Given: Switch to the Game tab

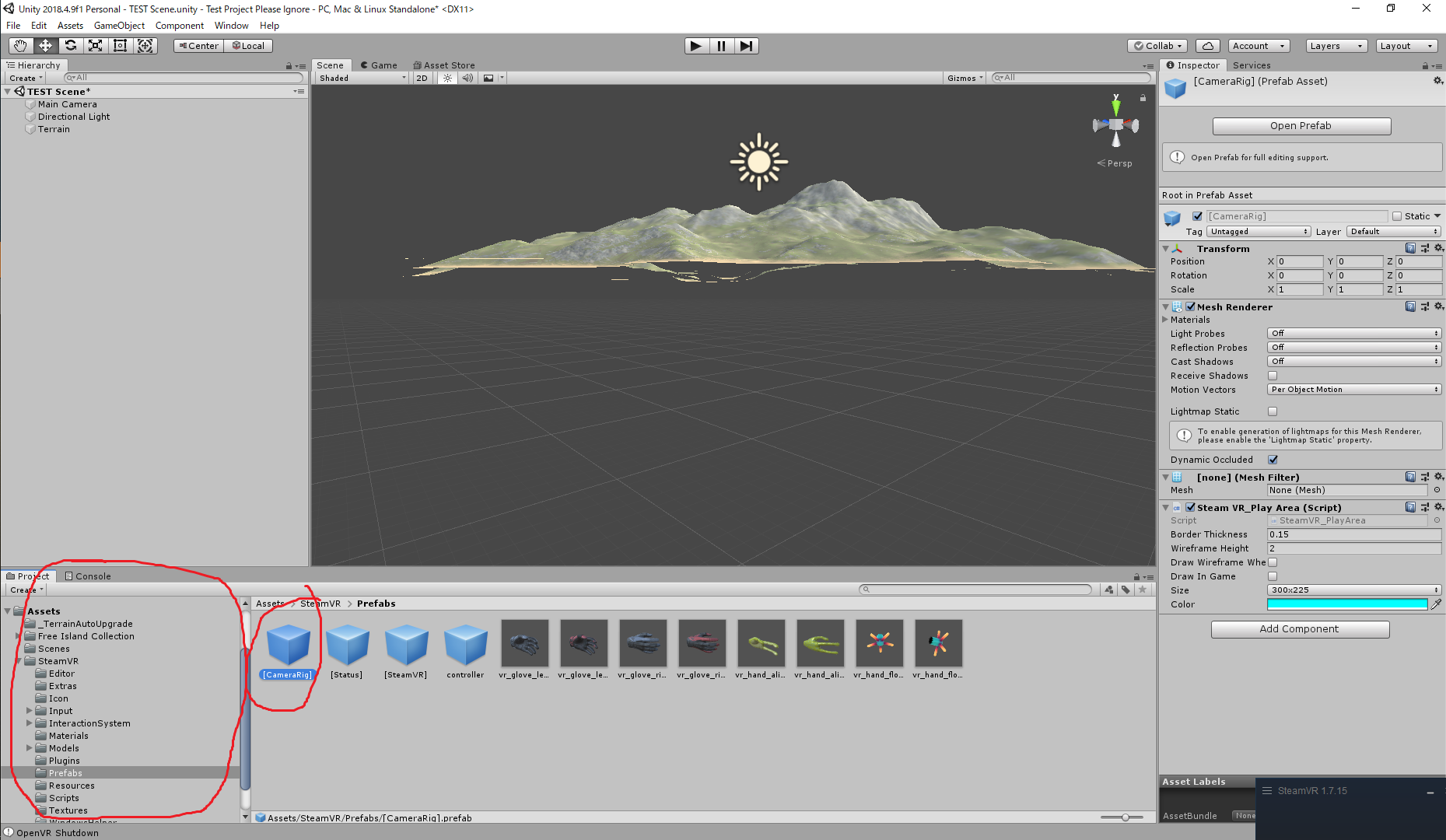Looking at the screenshot, I should click(x=379, y=65).
